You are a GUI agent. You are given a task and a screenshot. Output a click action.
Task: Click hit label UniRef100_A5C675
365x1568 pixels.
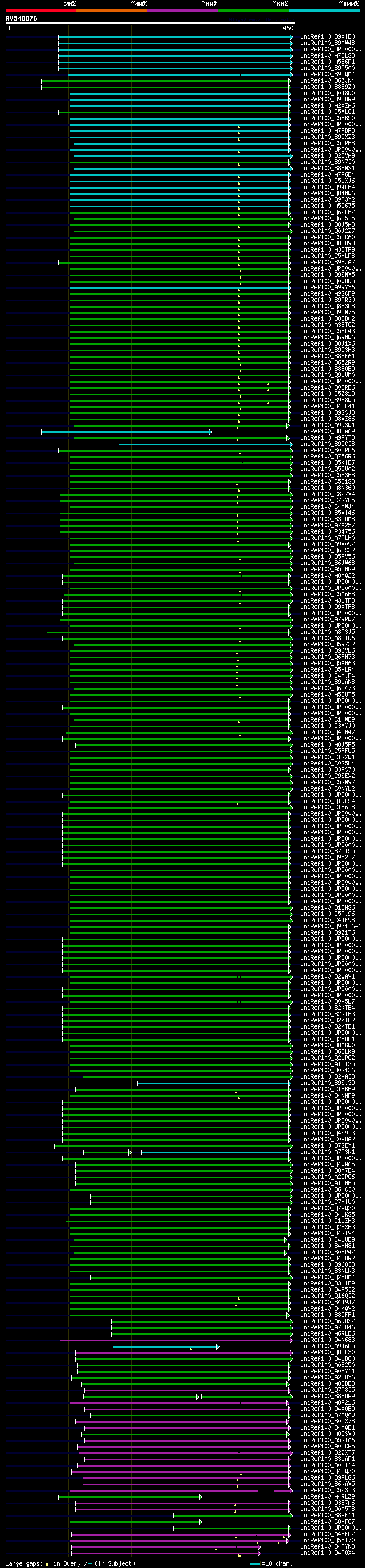click(327, 206)
